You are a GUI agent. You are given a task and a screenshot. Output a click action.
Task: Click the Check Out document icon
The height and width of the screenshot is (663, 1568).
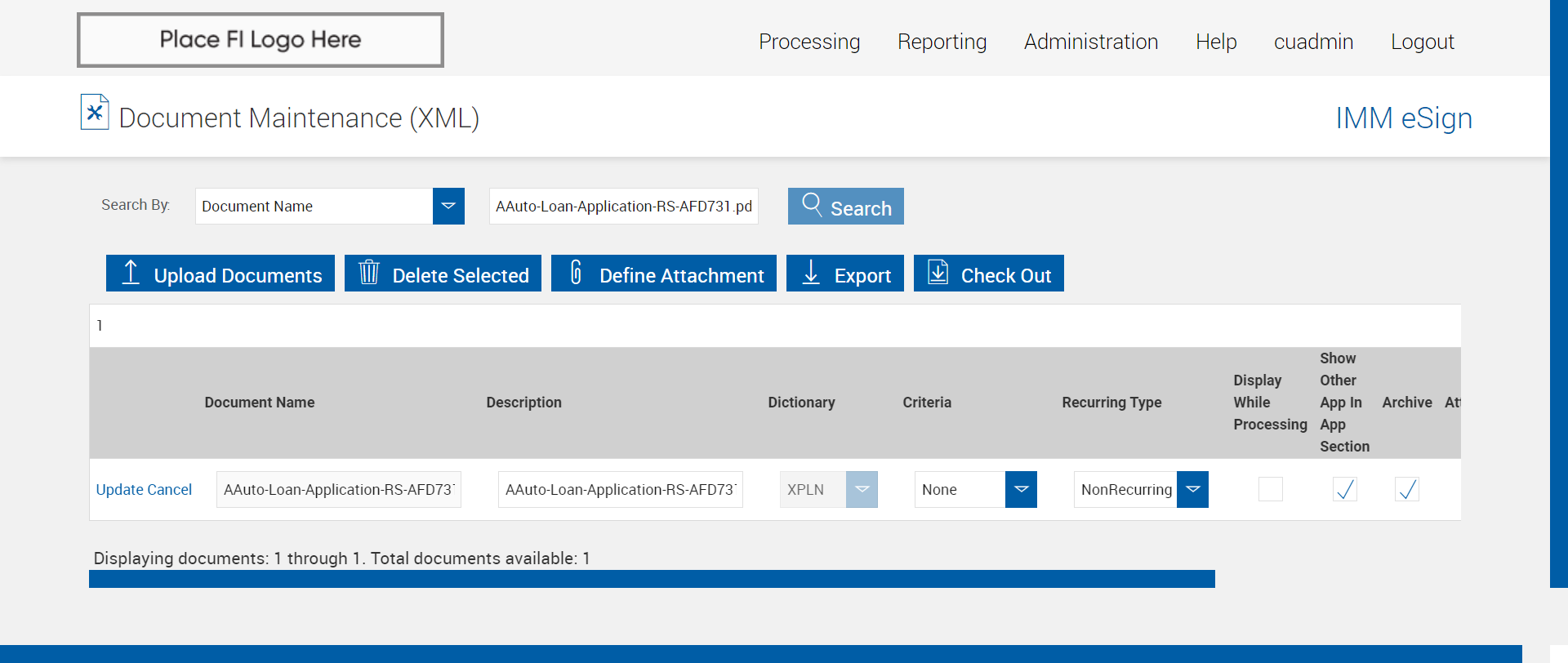tap(938, 273)
